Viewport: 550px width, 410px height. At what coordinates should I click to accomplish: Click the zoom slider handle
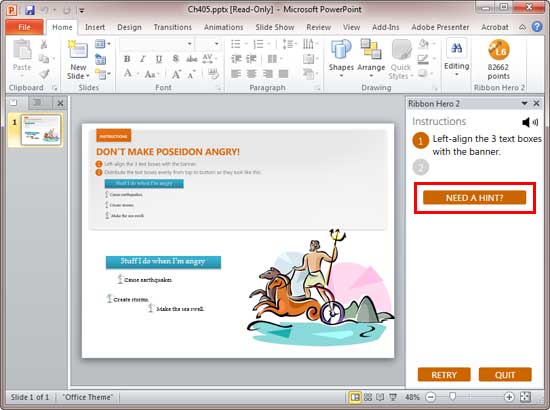[x=452, y=397]
